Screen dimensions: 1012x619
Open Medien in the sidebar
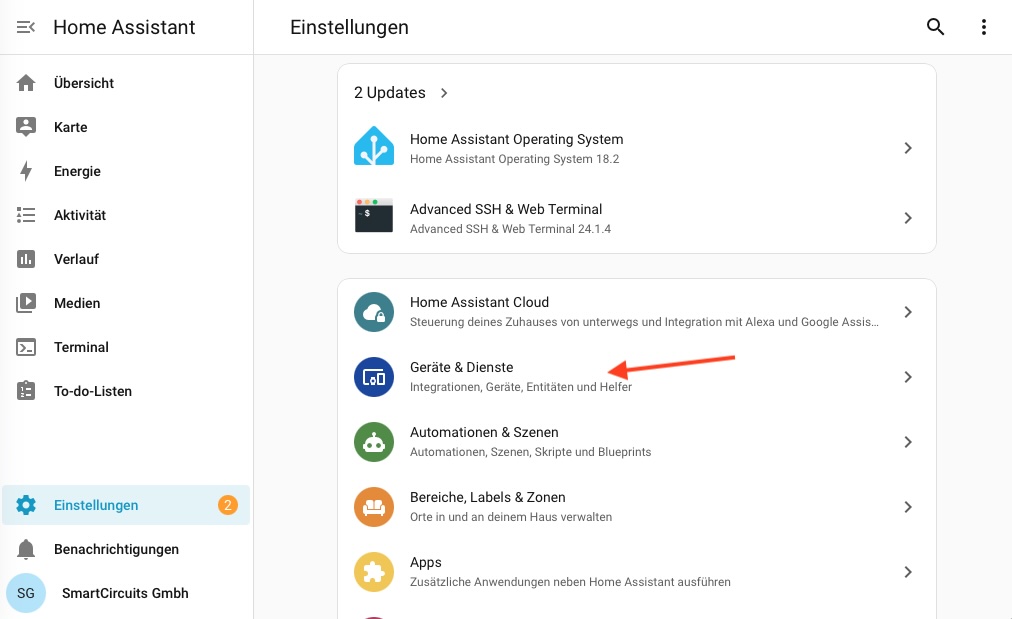pyautogui.click(x=77, y=303)
